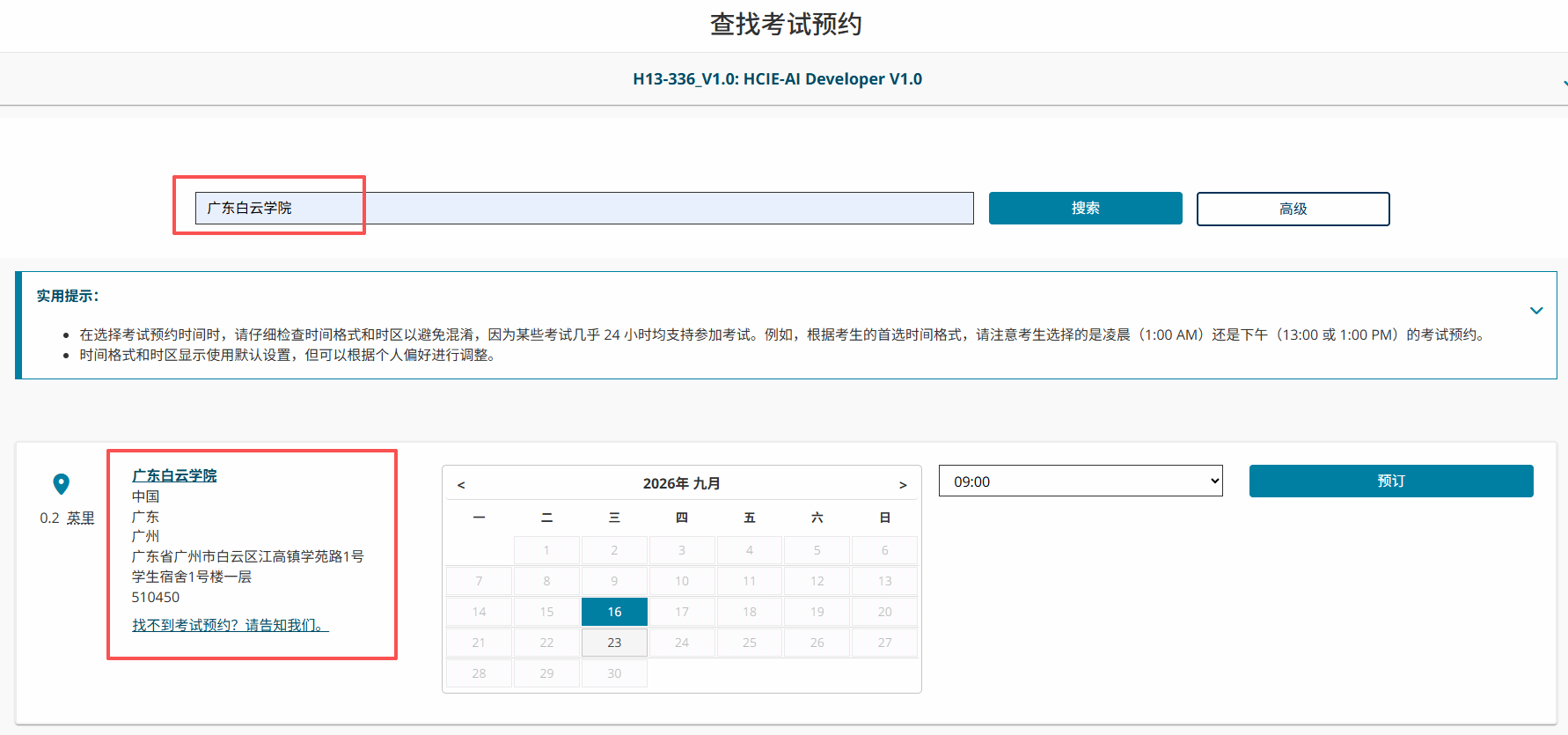Select September 23 in the calendar
This screenshot has width=1568, height=735.
pyautogui.click(x=614, y=643)
